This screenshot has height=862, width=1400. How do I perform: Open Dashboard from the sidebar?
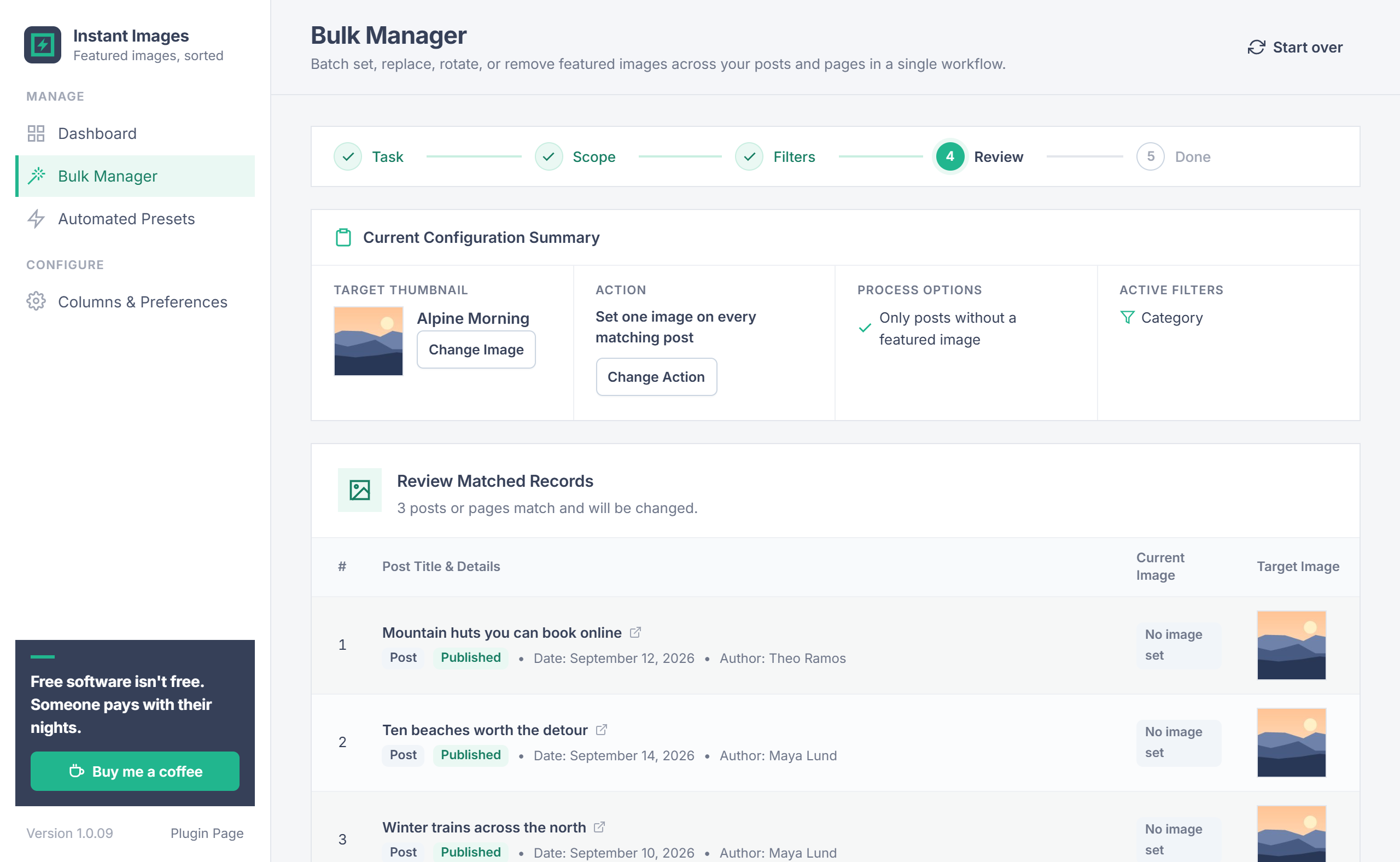tap(135, 133)
